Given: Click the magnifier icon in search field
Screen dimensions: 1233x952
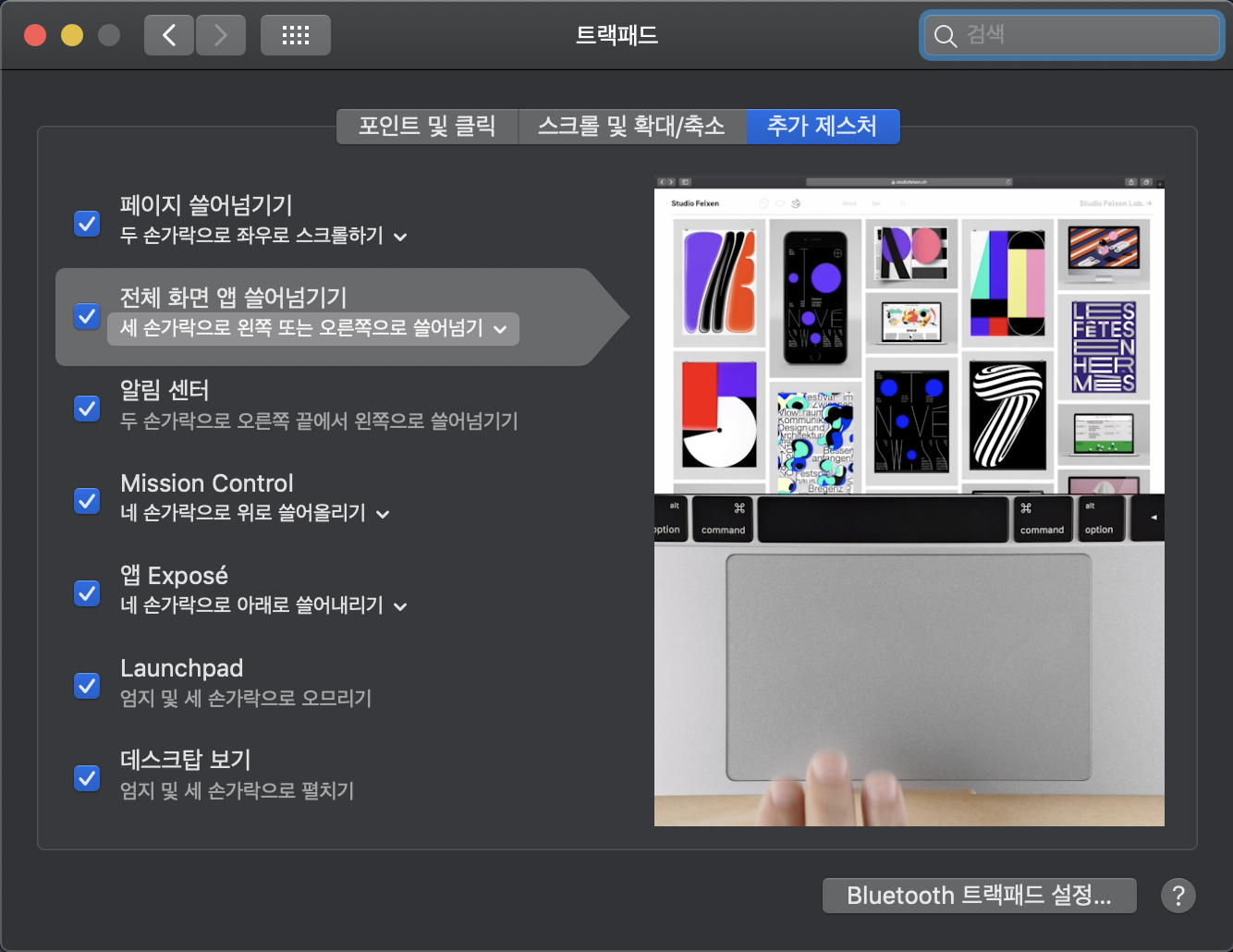Looking at the screenshot, I should coord(945,36).
